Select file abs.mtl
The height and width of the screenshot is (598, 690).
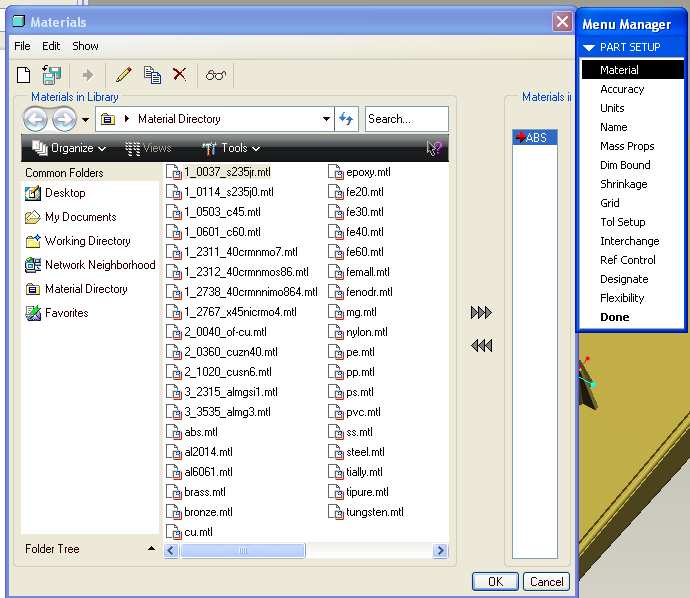[192, 432]
